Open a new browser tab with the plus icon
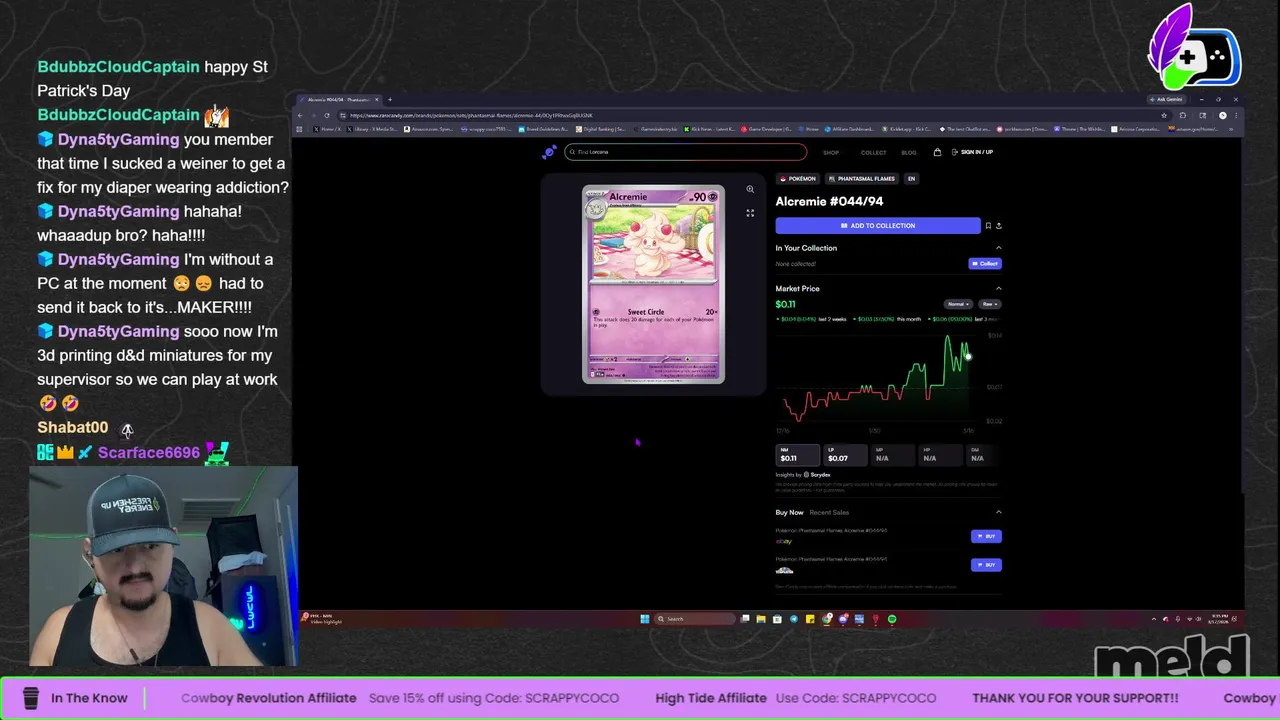The width and height of the screenshot is (1280, 720). pyautogui.click(x=390, y=99)
